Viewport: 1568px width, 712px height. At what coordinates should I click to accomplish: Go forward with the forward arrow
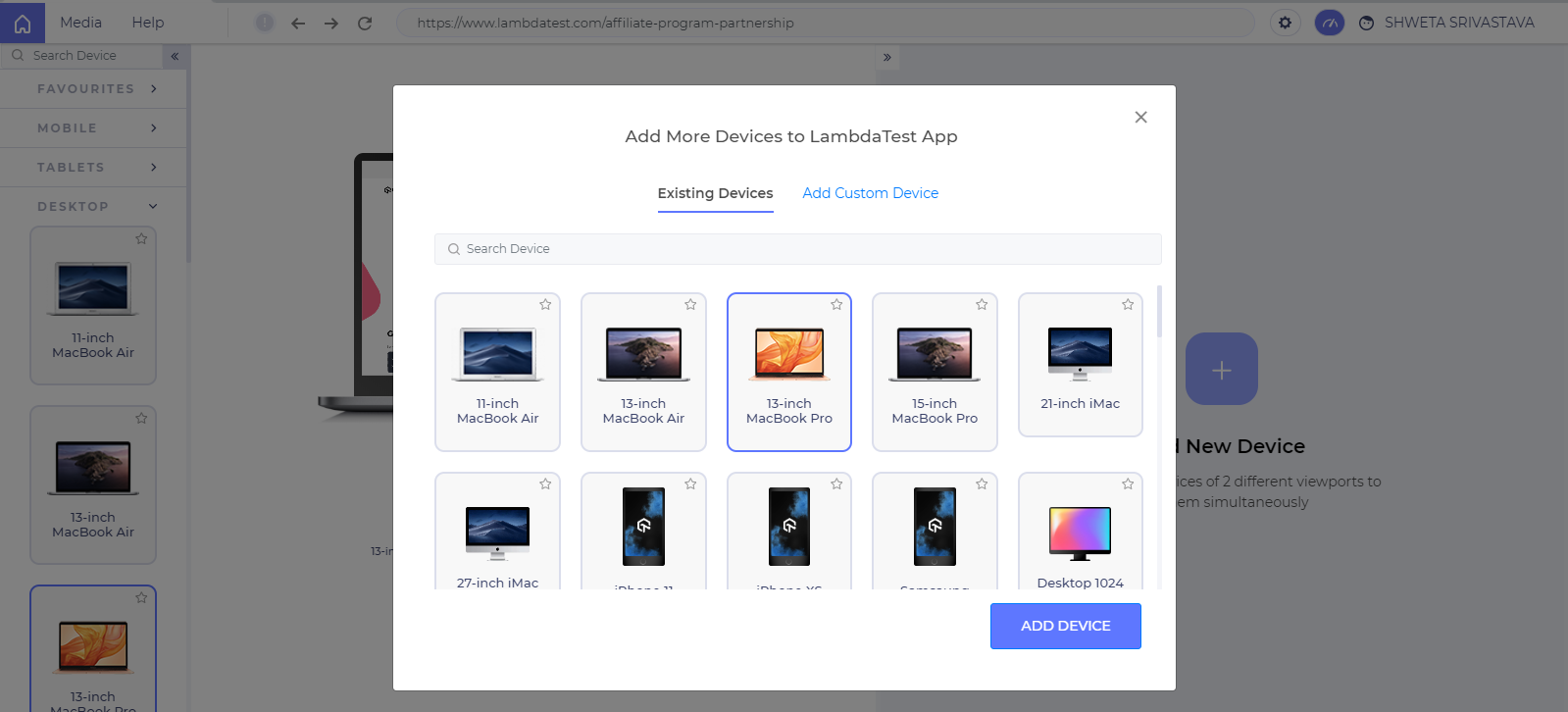coord(331,23)
